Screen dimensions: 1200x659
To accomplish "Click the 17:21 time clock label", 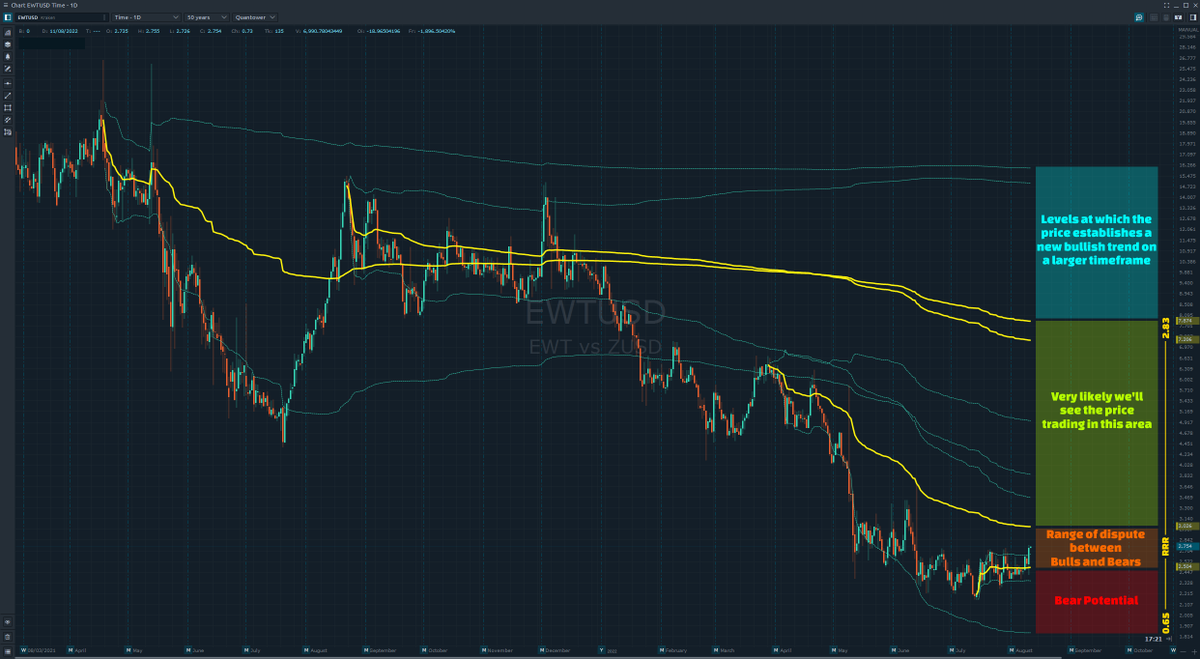I will (1153, 638).
